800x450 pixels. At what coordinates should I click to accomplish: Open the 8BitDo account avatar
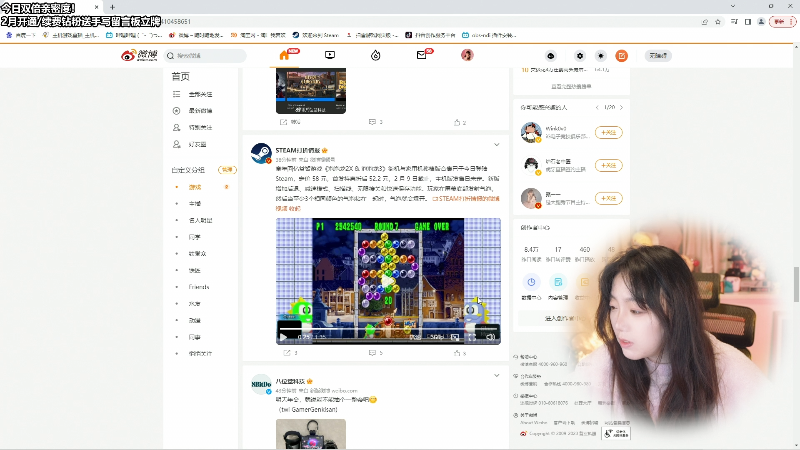click(261, 384)
